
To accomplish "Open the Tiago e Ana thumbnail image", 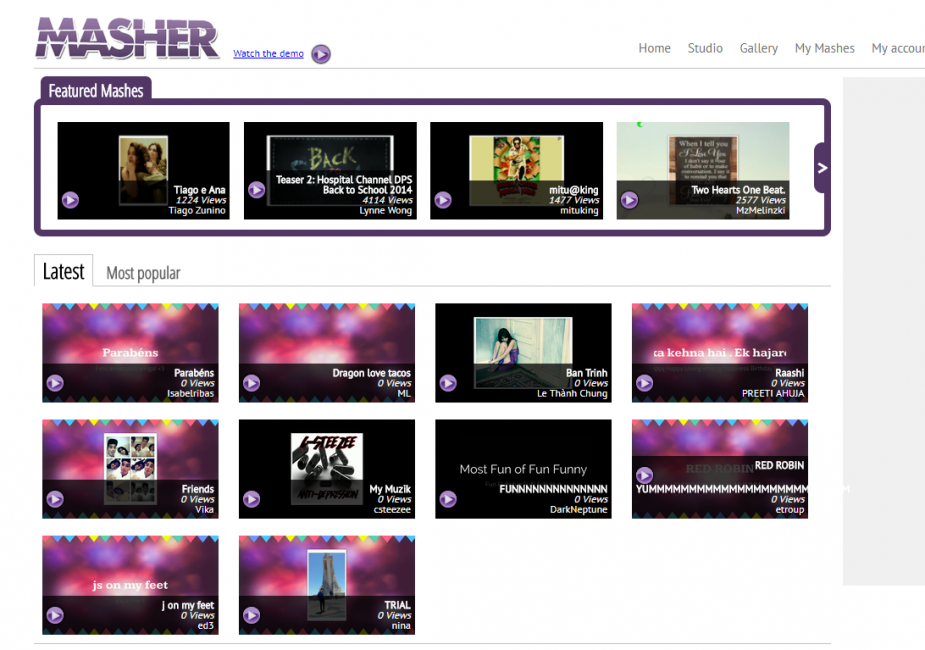I will pyautogui.click(x=143, y=170).
